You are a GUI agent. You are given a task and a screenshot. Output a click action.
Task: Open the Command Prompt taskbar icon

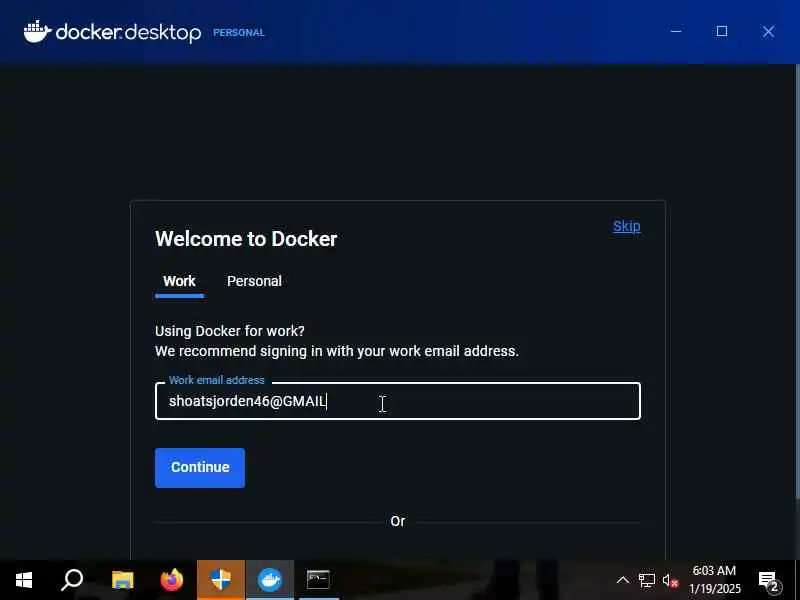pyautogui.click(x=318, y=580)
